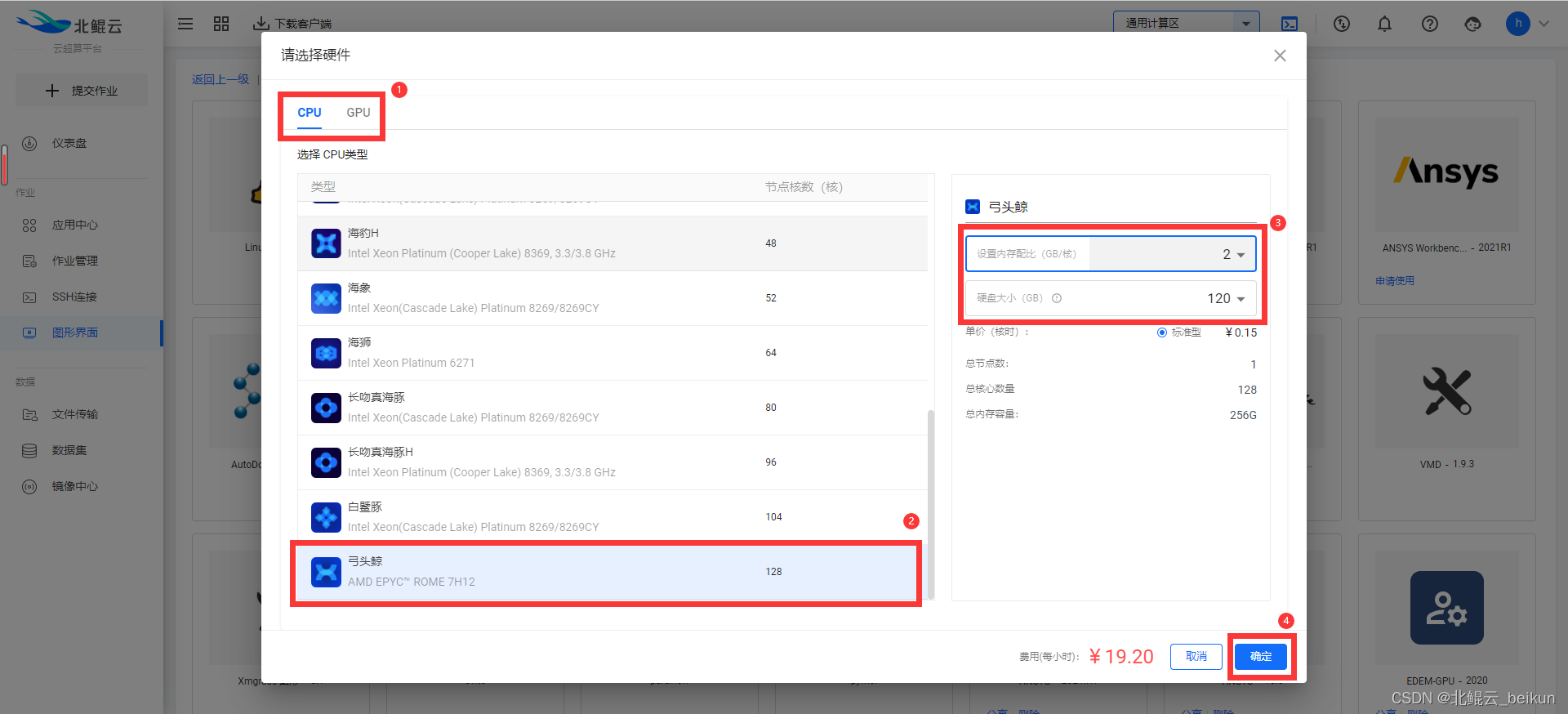Open the user avatar menu
Viewport: 1568px width, 714px height.
(1518, 24)
